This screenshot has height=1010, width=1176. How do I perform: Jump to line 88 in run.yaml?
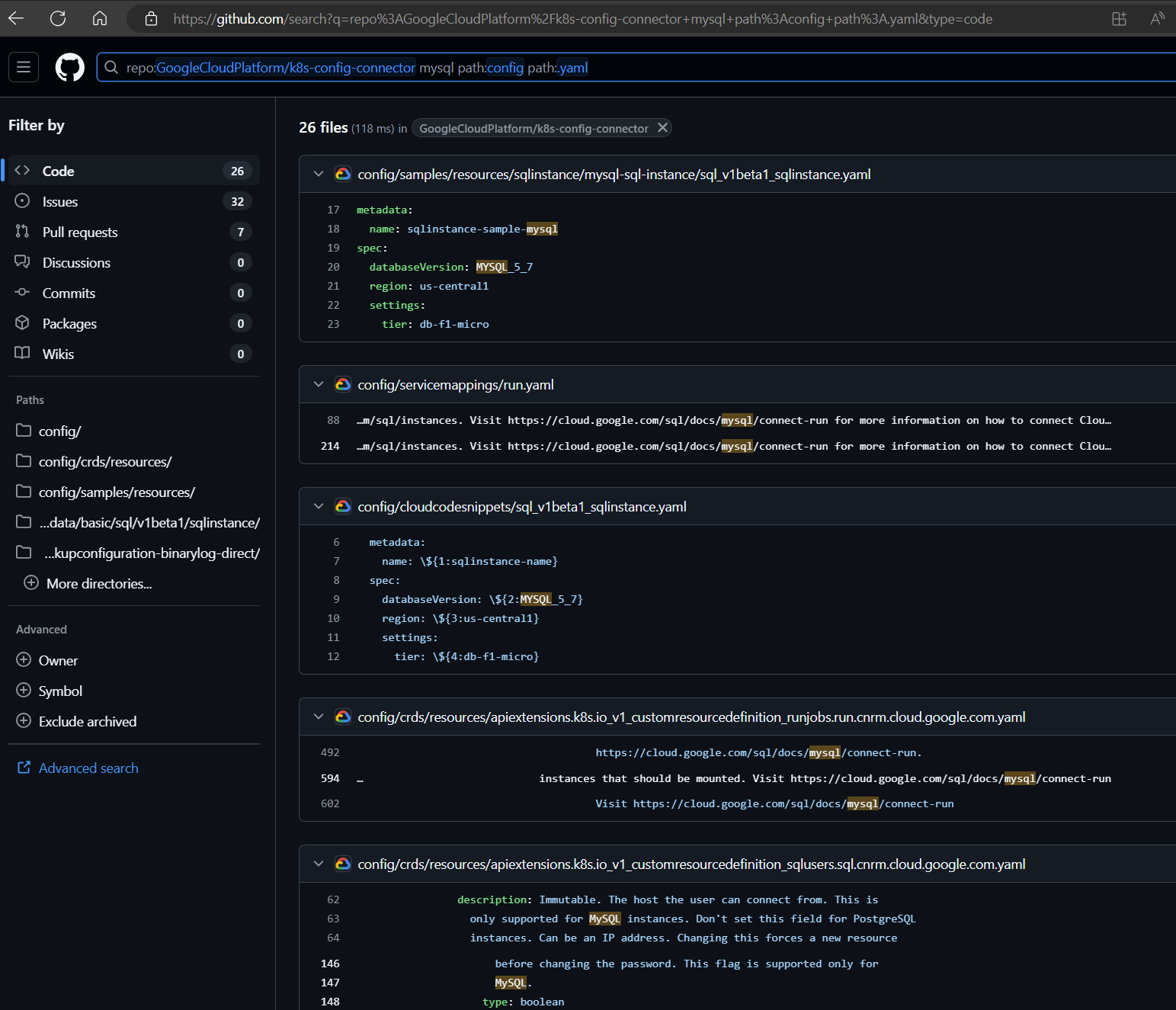[333, 420]
